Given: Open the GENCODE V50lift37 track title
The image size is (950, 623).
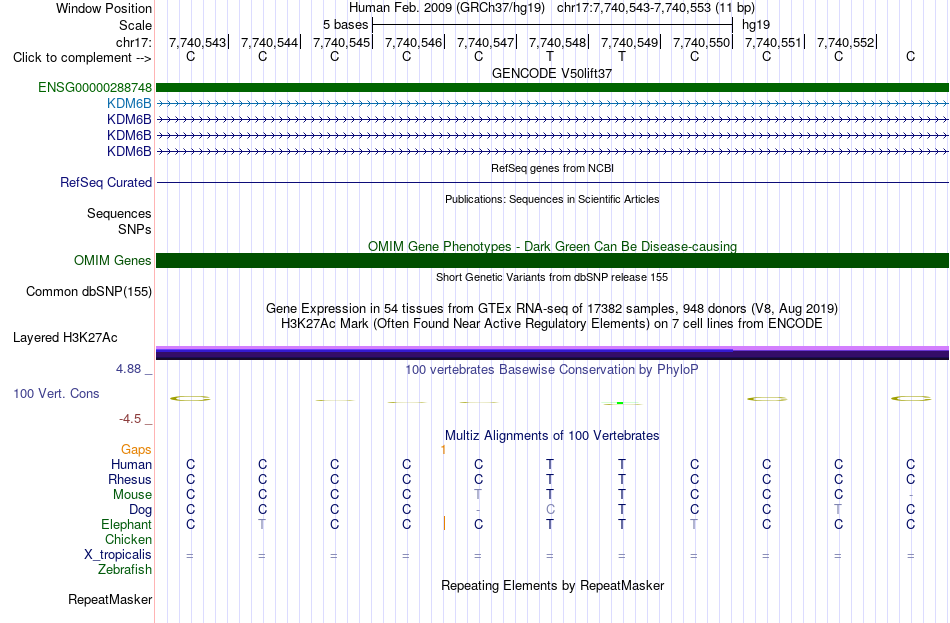Looking at the screenshot, I should point(552,73).
